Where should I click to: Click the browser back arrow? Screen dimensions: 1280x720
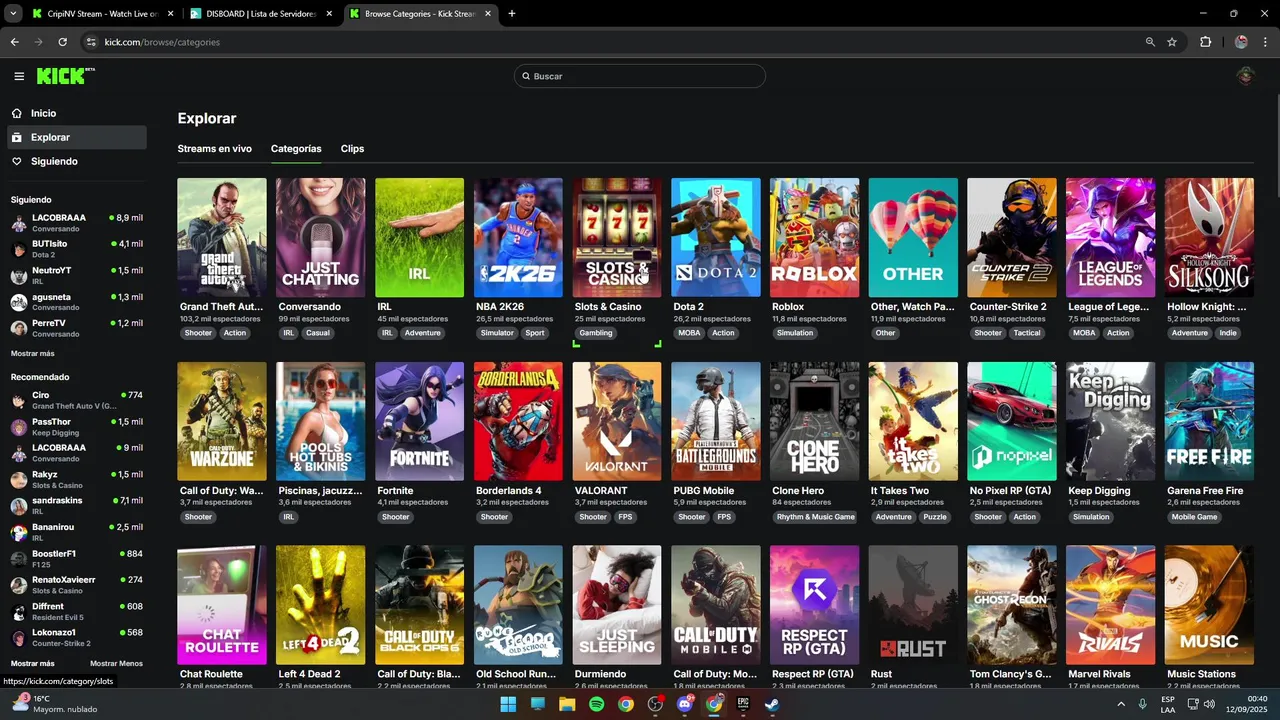tap(14, 42)
